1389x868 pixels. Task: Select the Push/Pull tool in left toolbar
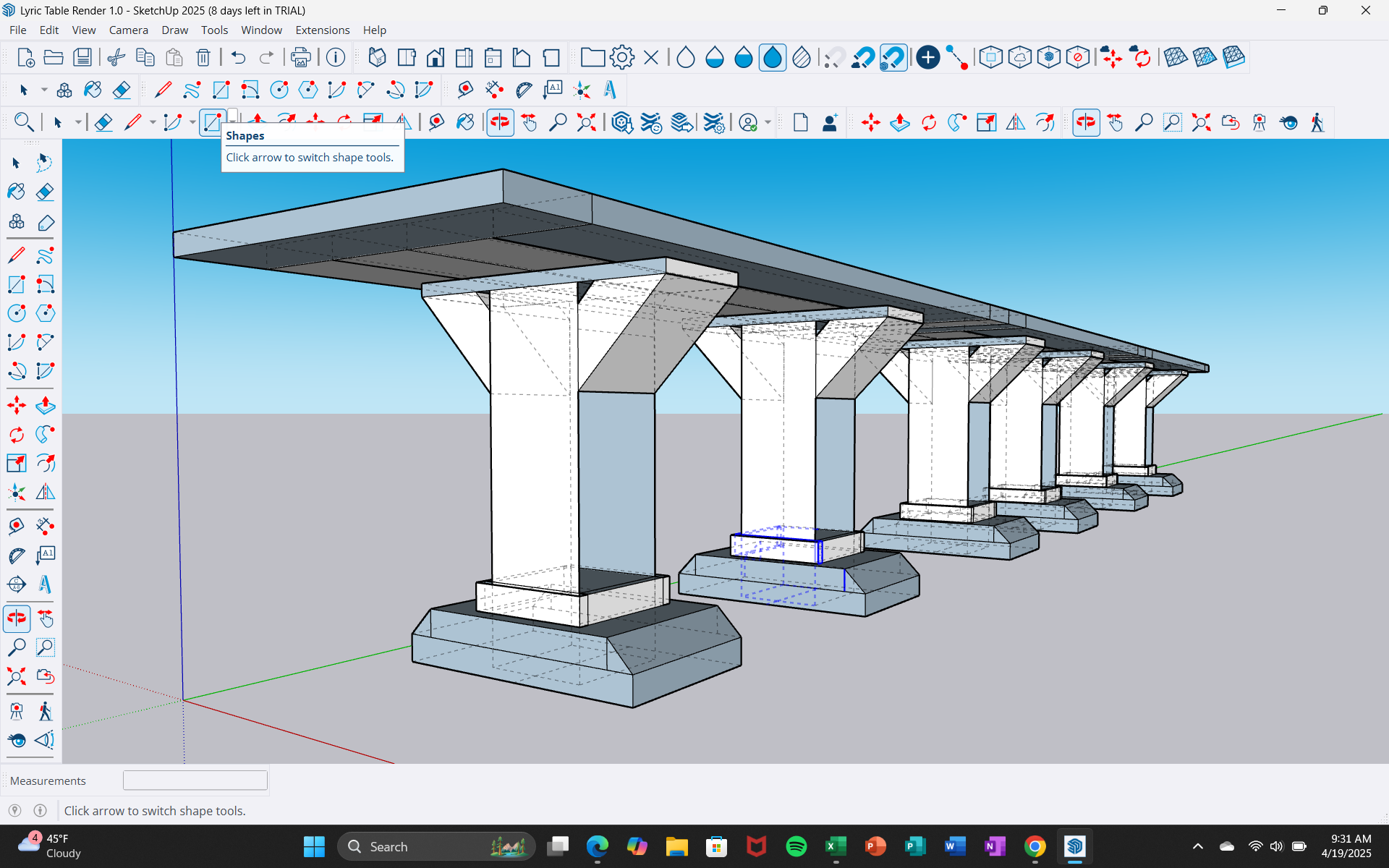coord(45,405)
